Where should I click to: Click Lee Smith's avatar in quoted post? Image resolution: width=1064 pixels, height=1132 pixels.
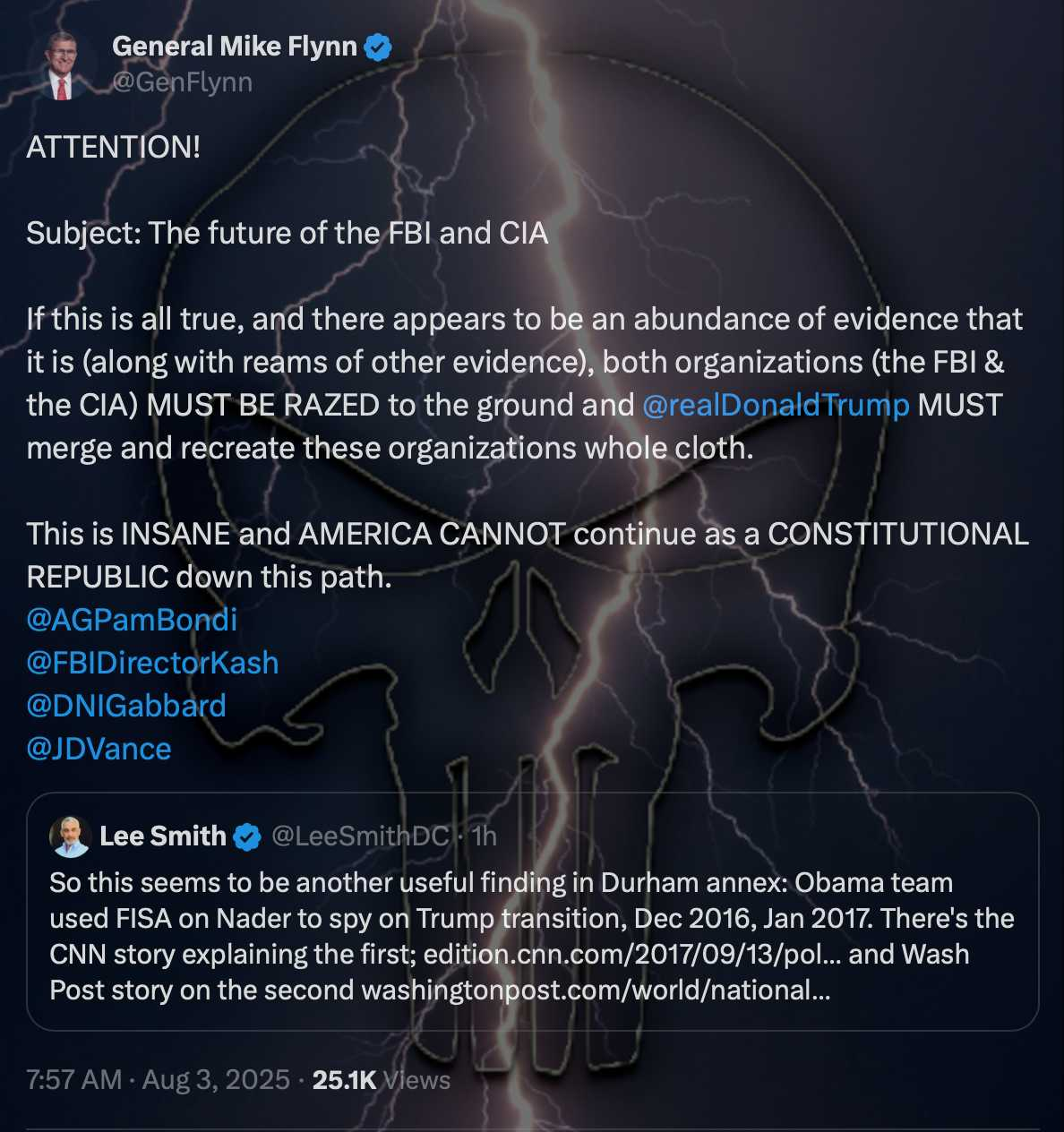(x=70, y=836)
